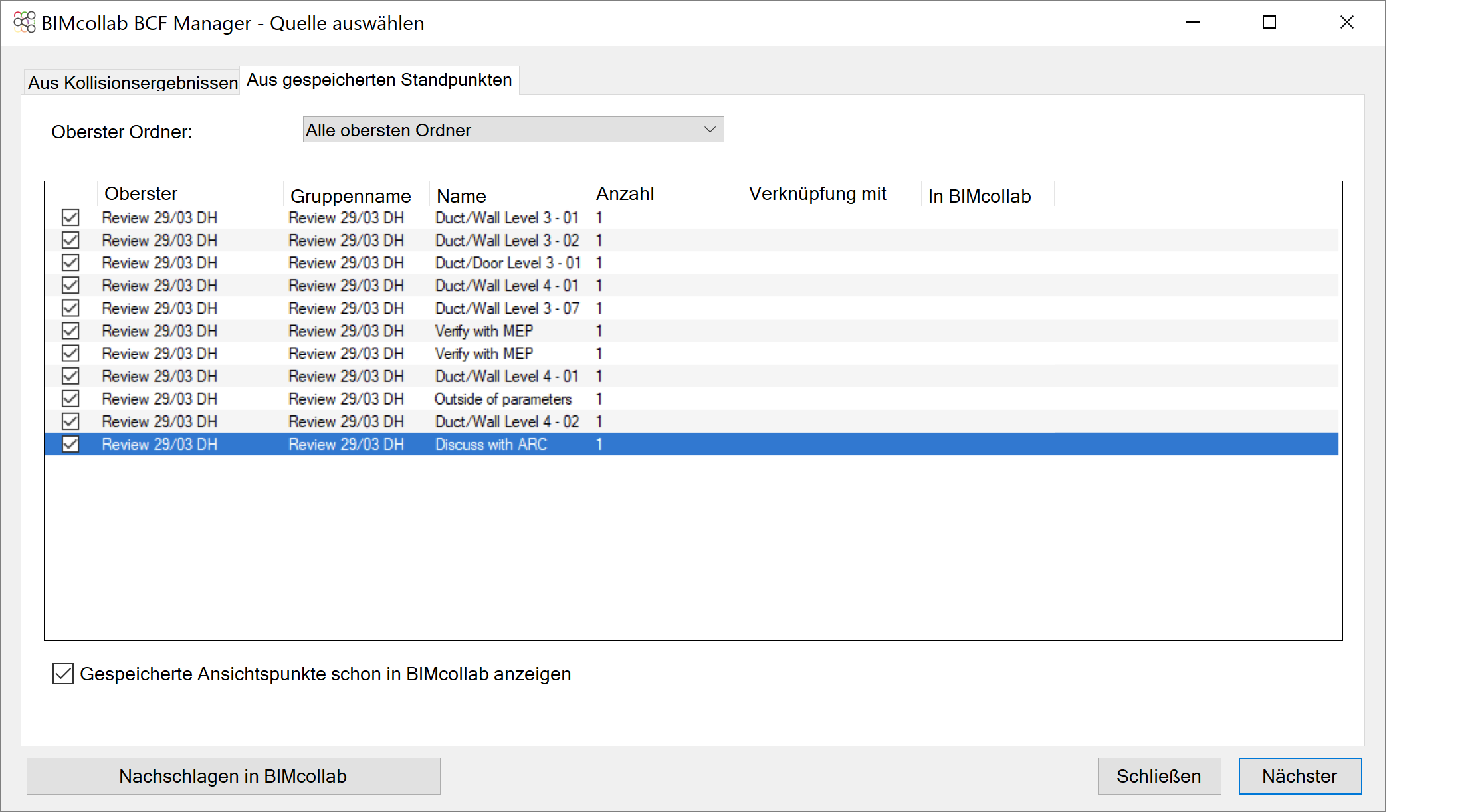Select the Outside of parameters name cell
The image size is (1468, 812).
503,399
